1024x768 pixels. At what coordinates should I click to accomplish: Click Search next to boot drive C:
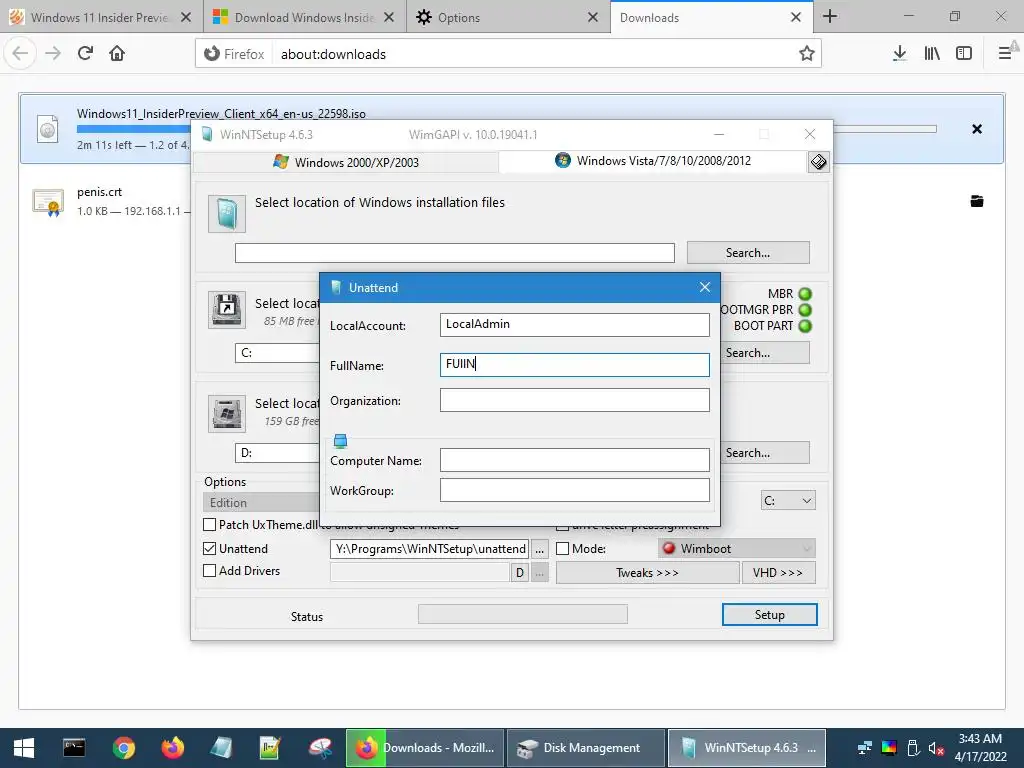point(765,353)
